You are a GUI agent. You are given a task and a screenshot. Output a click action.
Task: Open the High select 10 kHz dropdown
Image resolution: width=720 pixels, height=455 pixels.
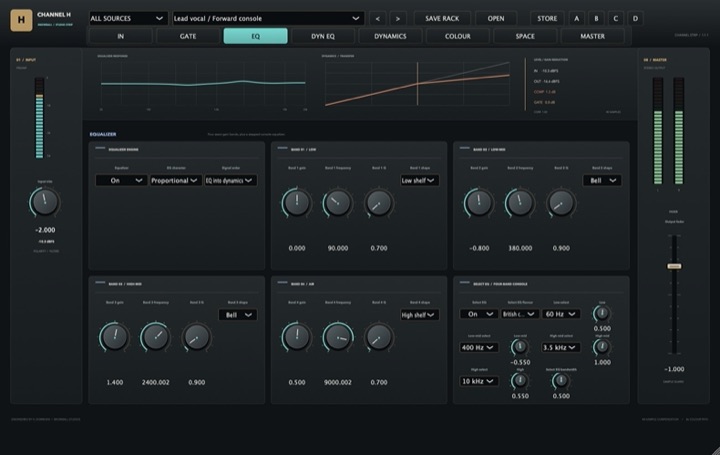(x=479, y=381)
